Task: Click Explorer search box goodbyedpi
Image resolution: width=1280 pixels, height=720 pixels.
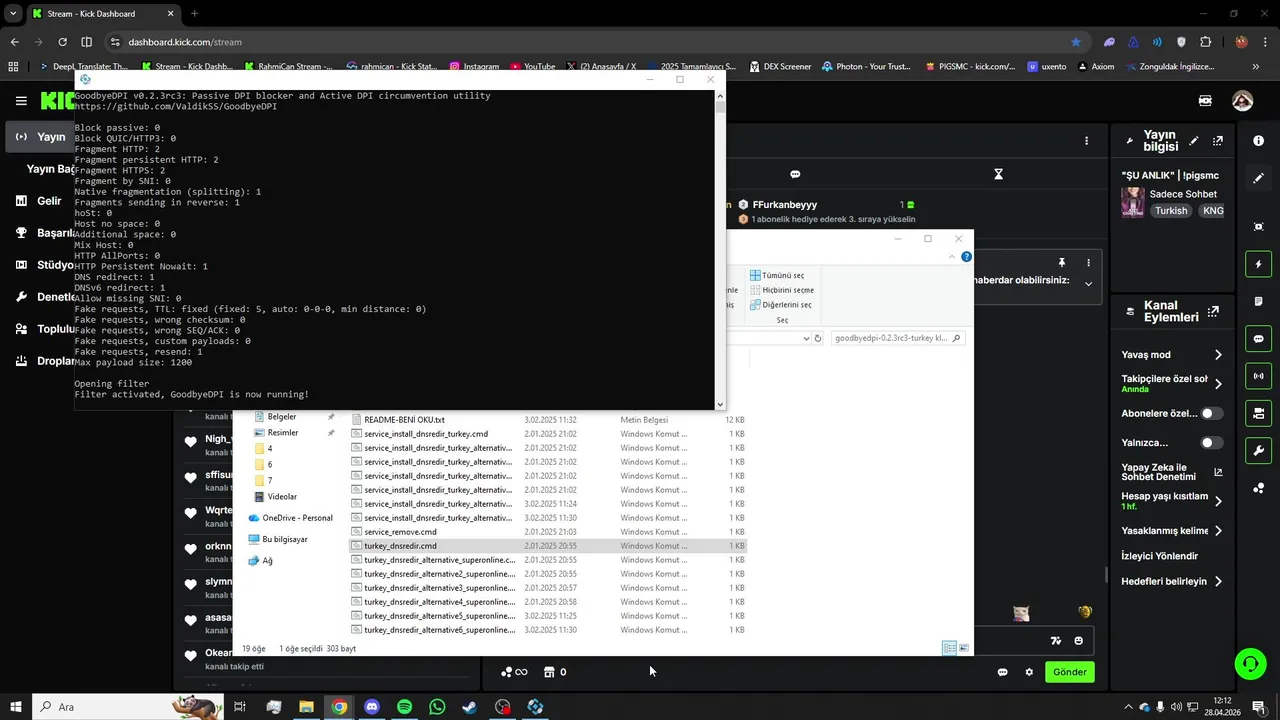Action: pyautogui.click(x=897, y=338)
